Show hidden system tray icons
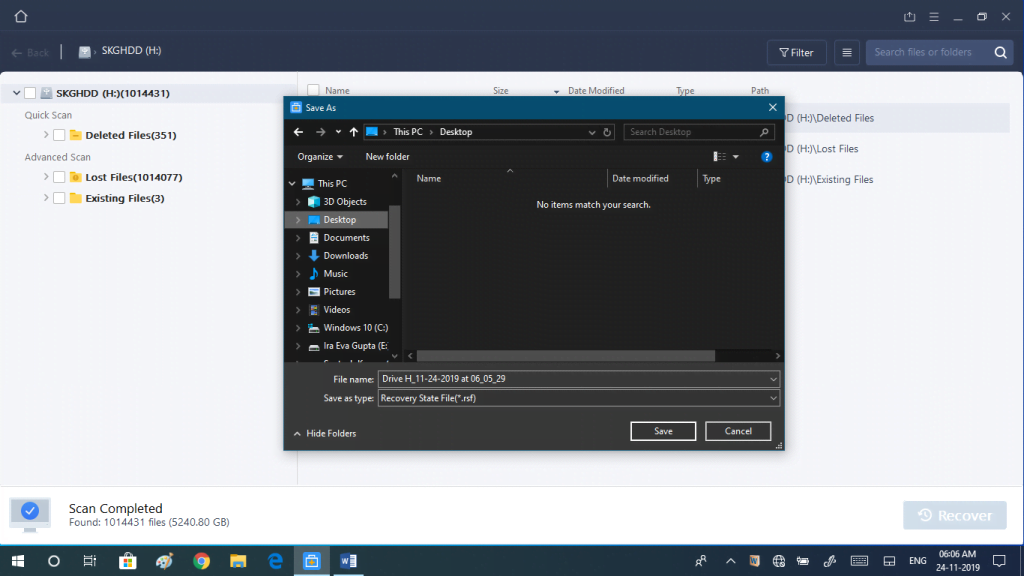Image resolution: width=1024 pixels, height=576 pixels. 731,561
